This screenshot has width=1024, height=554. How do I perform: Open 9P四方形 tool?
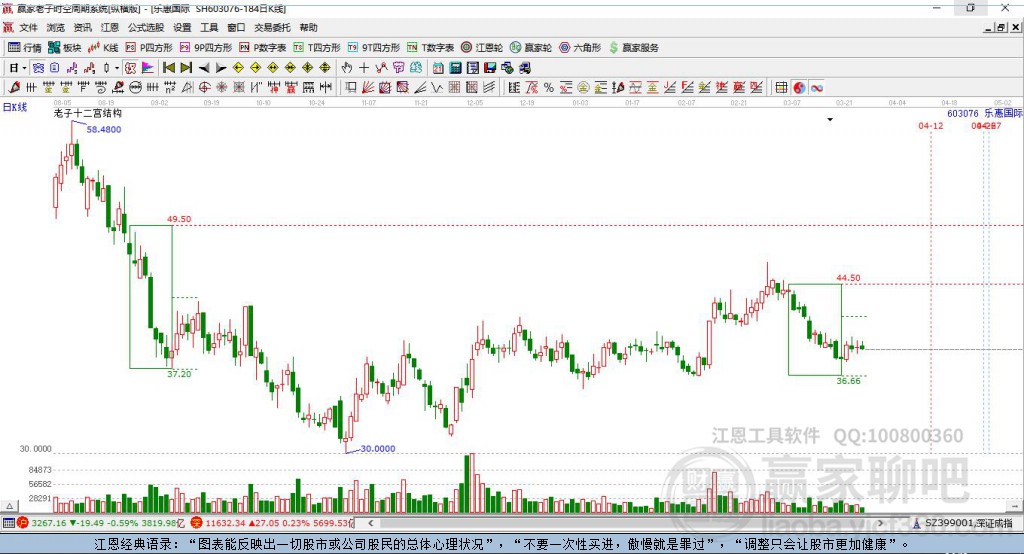(x=206, y=48)
